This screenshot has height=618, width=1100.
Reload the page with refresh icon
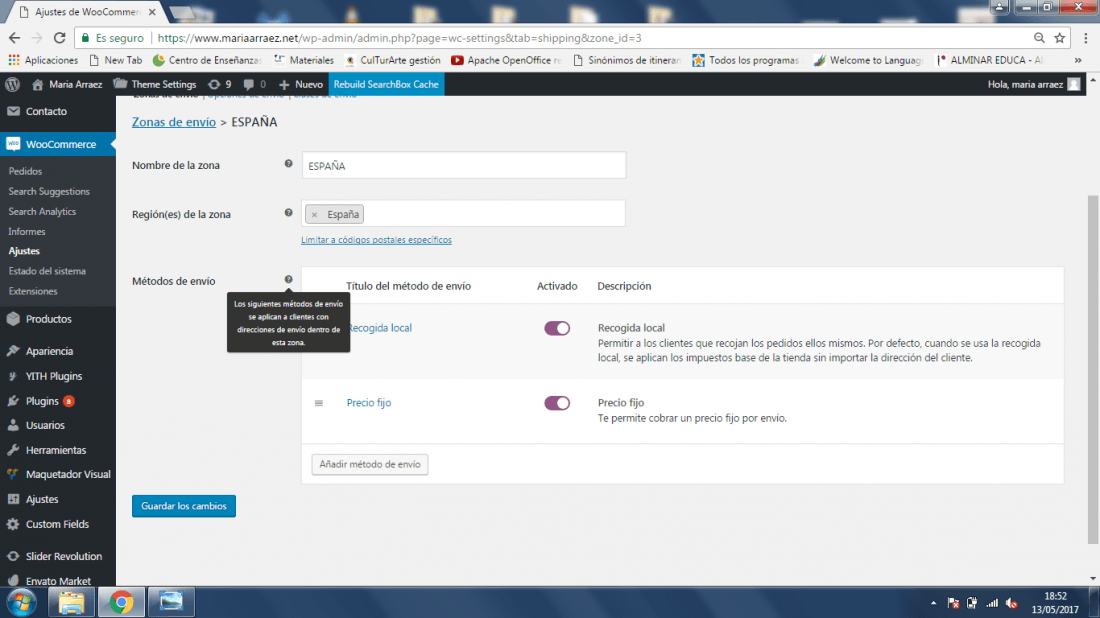(60, 38)
